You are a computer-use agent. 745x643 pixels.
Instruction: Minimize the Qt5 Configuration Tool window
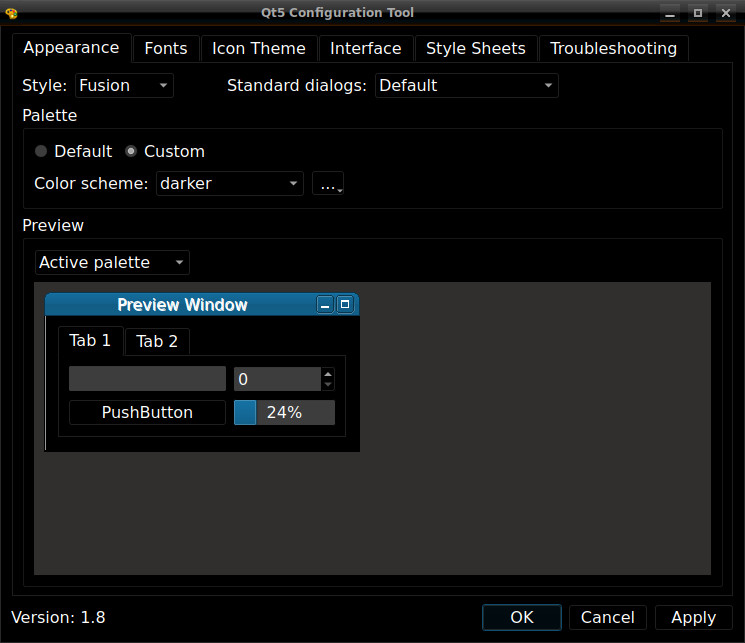click(670, 13)
